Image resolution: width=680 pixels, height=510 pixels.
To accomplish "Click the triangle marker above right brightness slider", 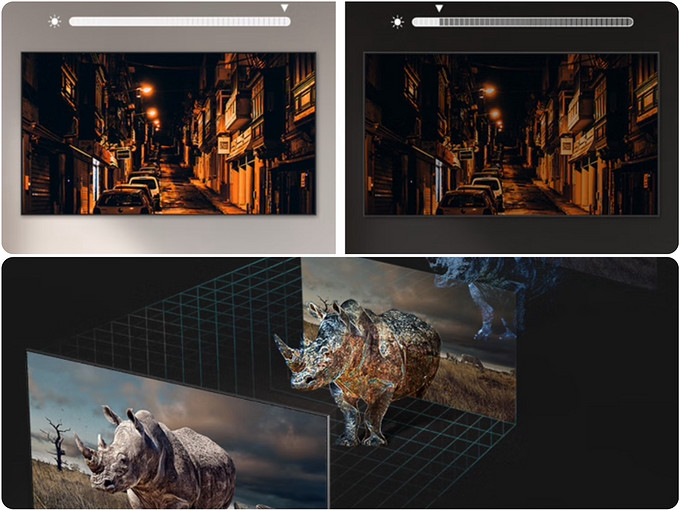I will [x=438, y=8].
